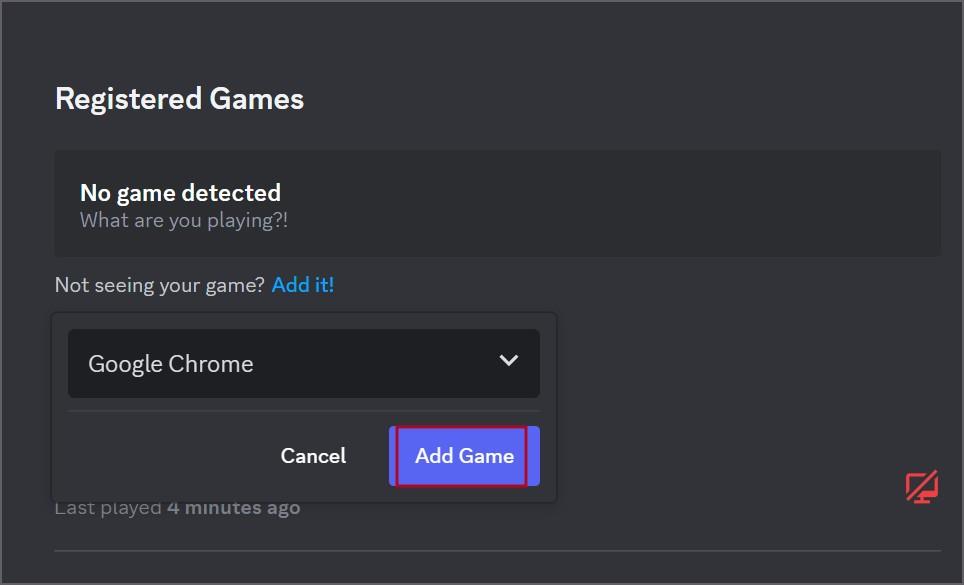Screen dimensions: 964x585
Task: Click the Registered Games section title
Action: pos(180,99)
